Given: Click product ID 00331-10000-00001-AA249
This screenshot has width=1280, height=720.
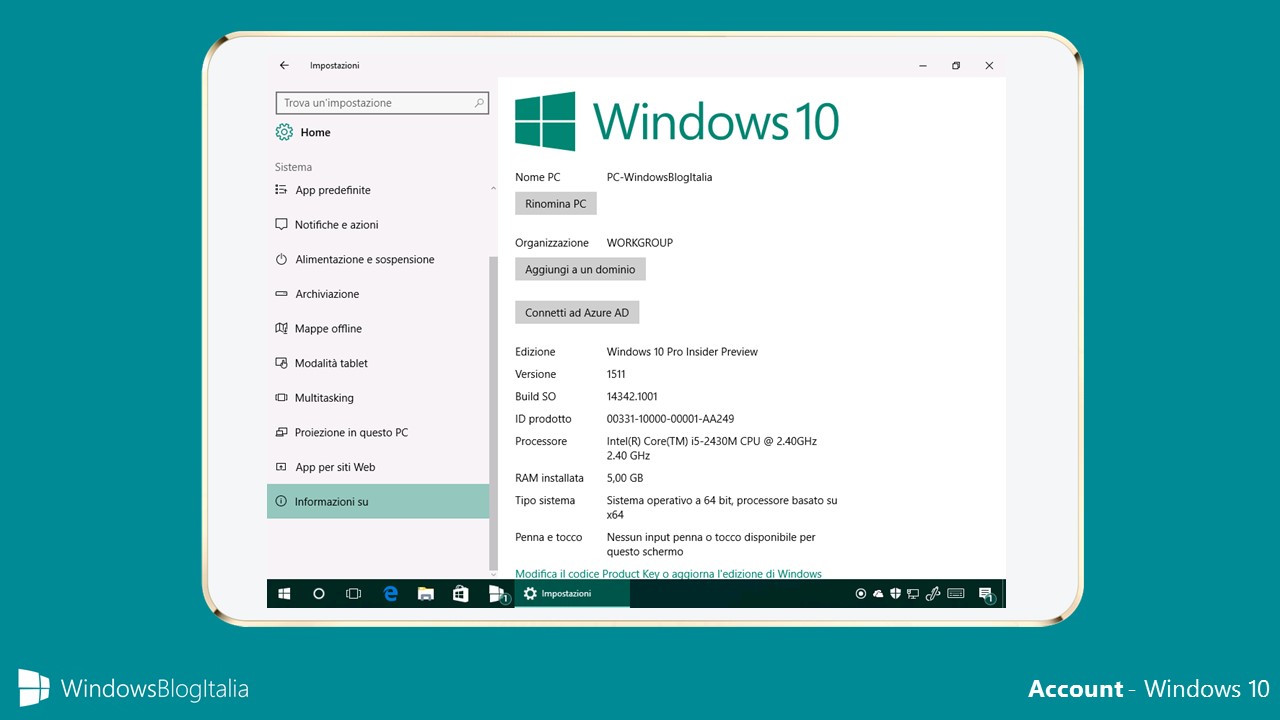Looking at the screenshot, I should [670, 419].
